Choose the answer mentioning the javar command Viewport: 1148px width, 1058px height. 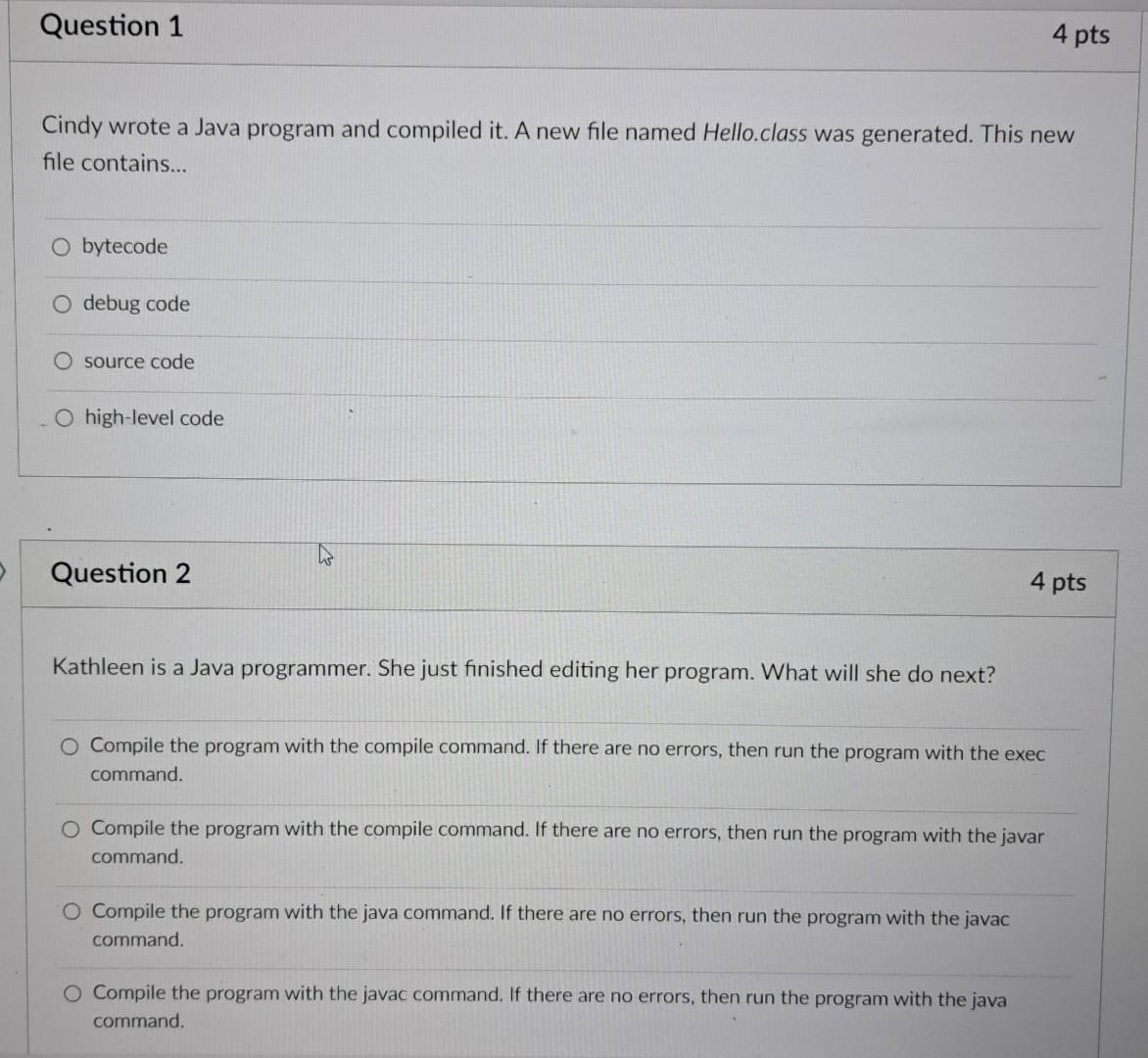71,829
